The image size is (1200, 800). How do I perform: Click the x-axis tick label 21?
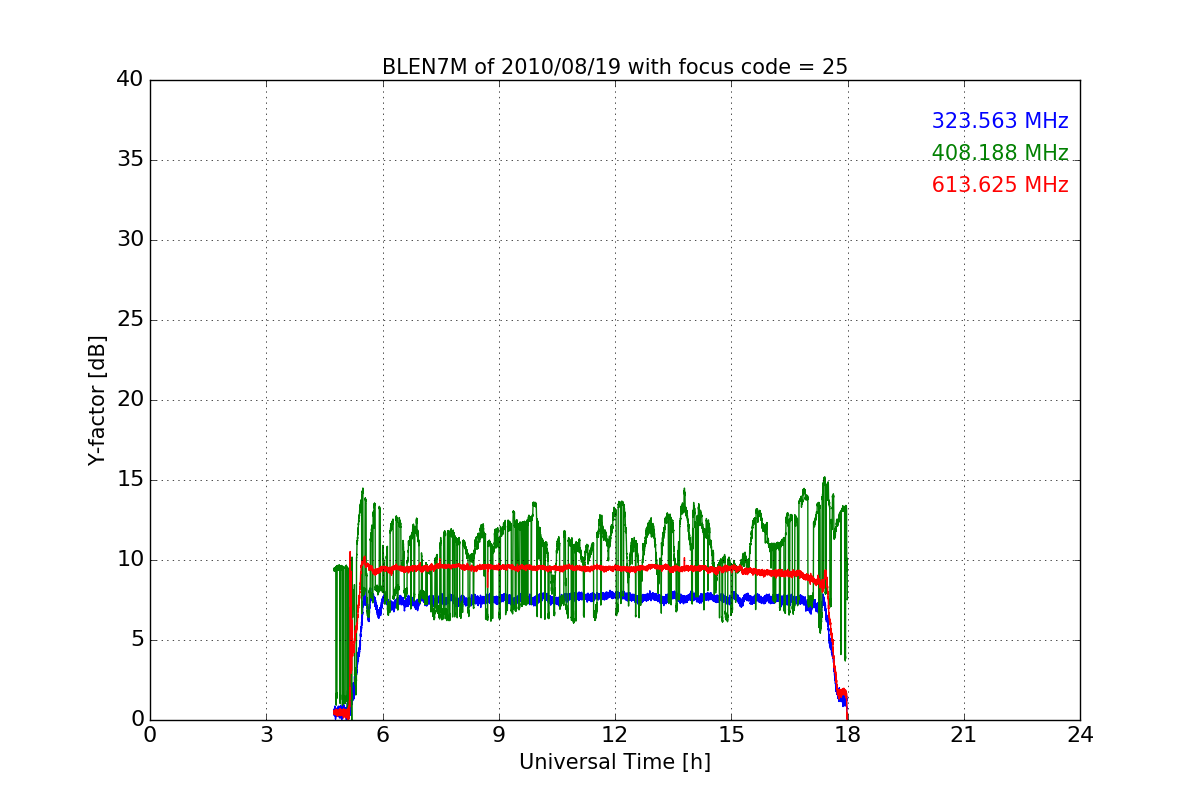[964, 735]
